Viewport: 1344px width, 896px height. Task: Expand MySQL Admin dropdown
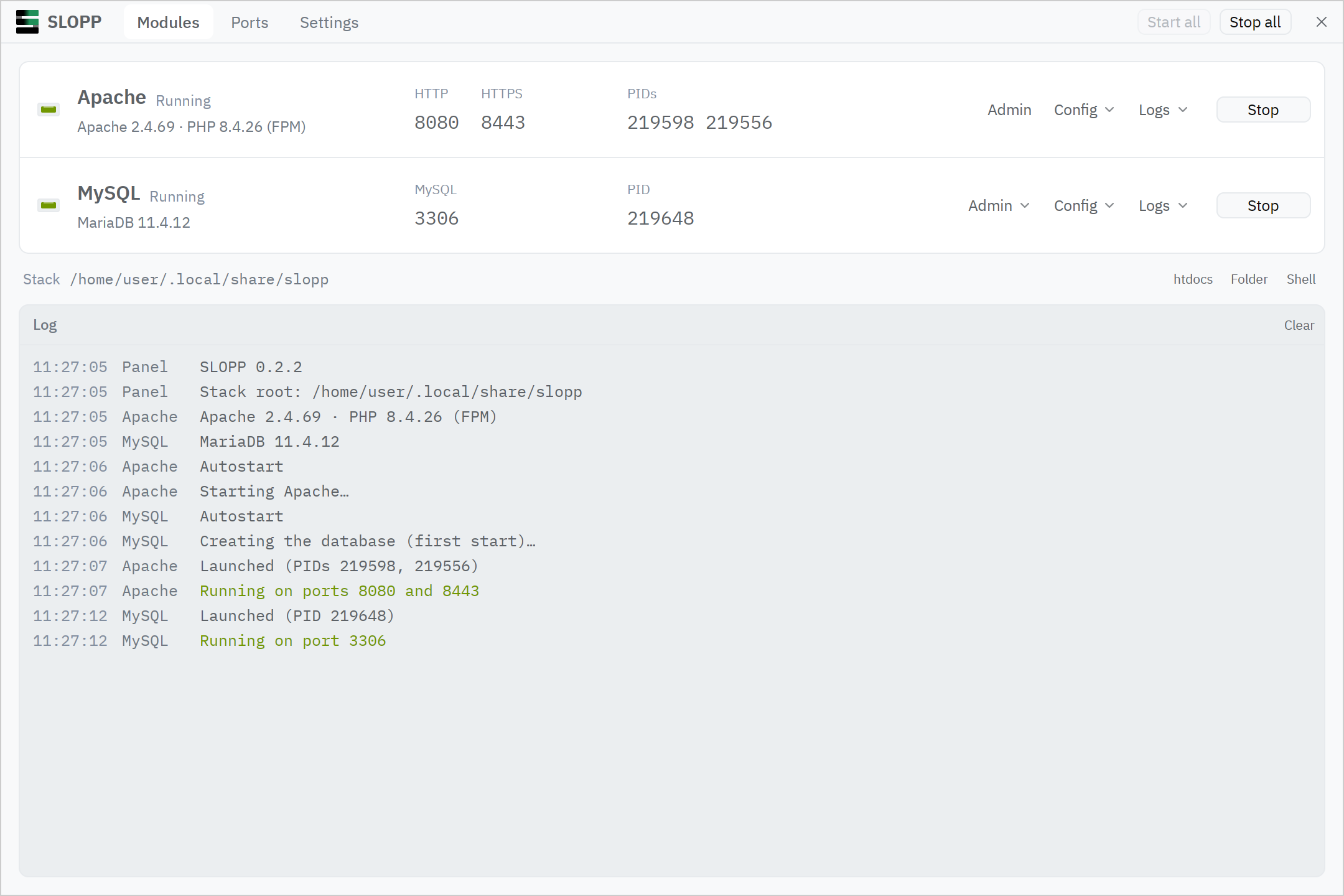(998, 205)
